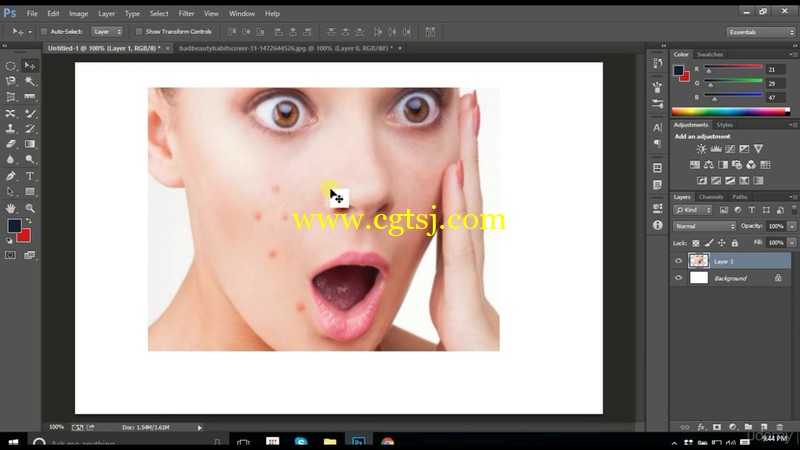The image size is (800, 450).
Task: Open the Essentials workspace dropdown
Action: [x=761, y=32]
